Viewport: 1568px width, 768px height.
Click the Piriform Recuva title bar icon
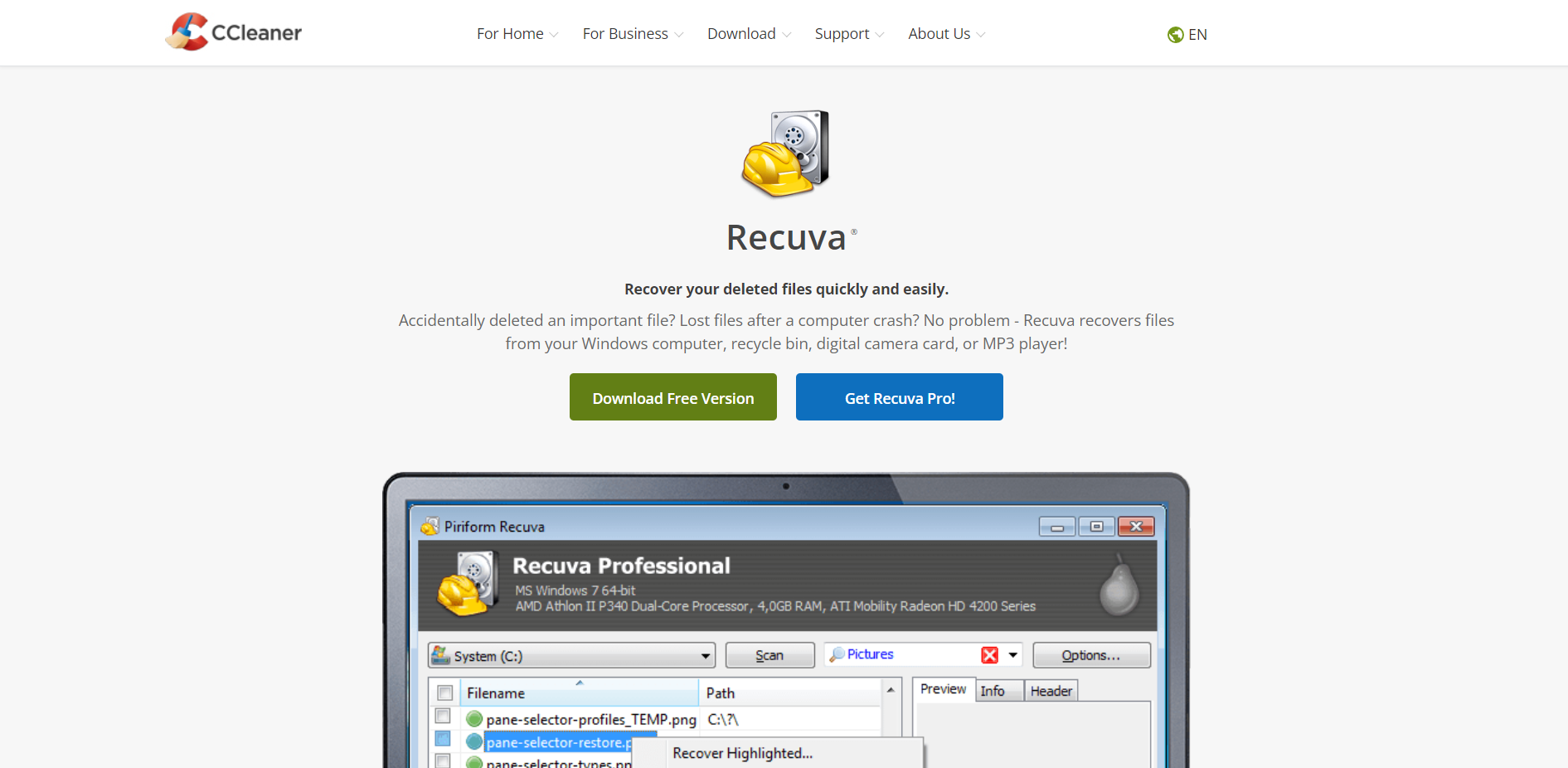[430, 526]
